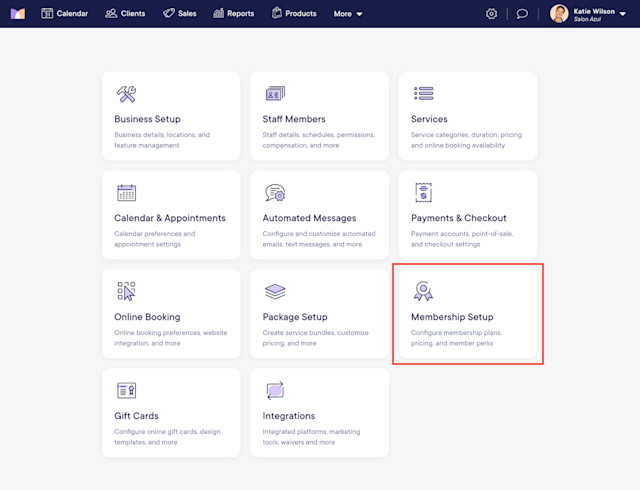The image size is (640, 490).
Task: Open Calendar & Appointments settings title
Action: pyautogui.click(x=170, y=218)
